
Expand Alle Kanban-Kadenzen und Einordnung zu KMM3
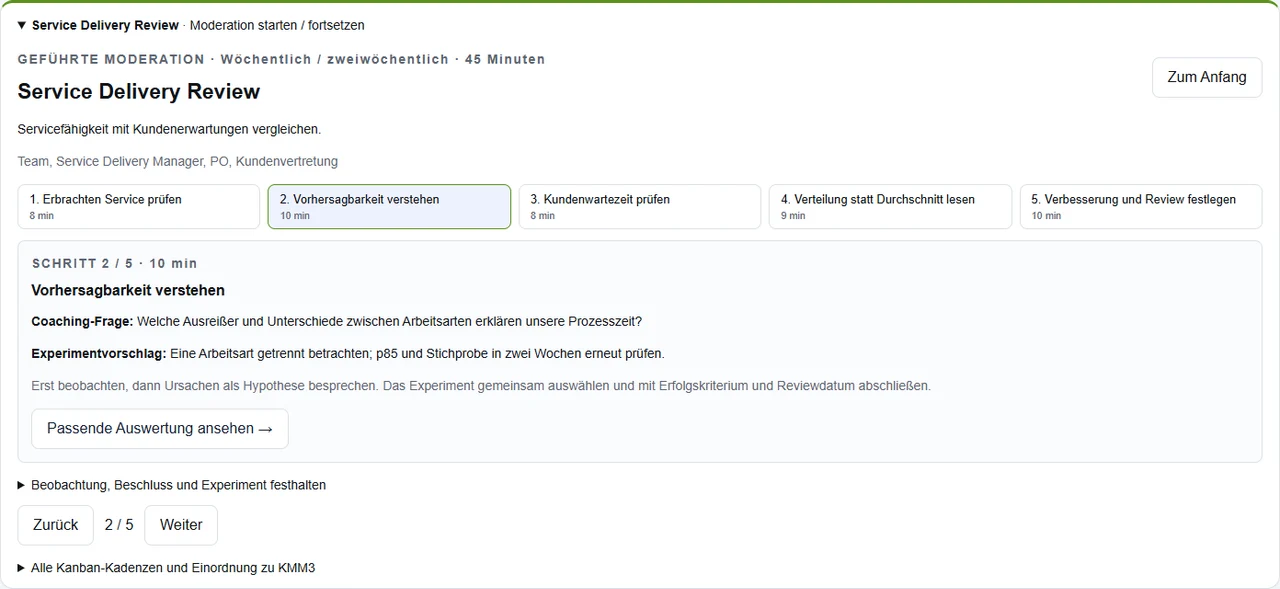(166, 568)
